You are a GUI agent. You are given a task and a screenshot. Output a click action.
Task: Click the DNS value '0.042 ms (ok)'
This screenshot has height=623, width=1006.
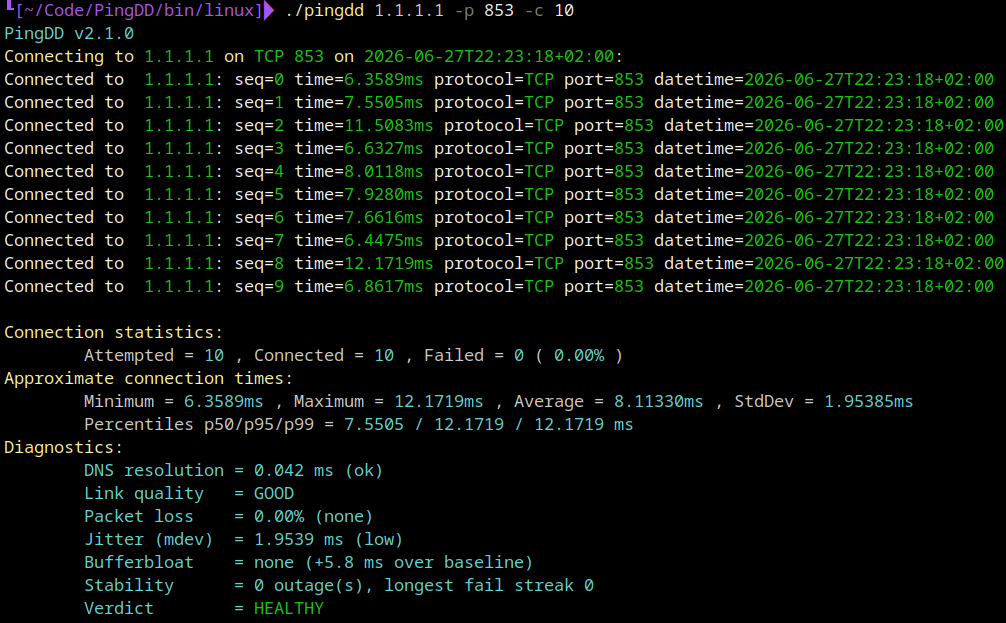[x=318, y=470]
